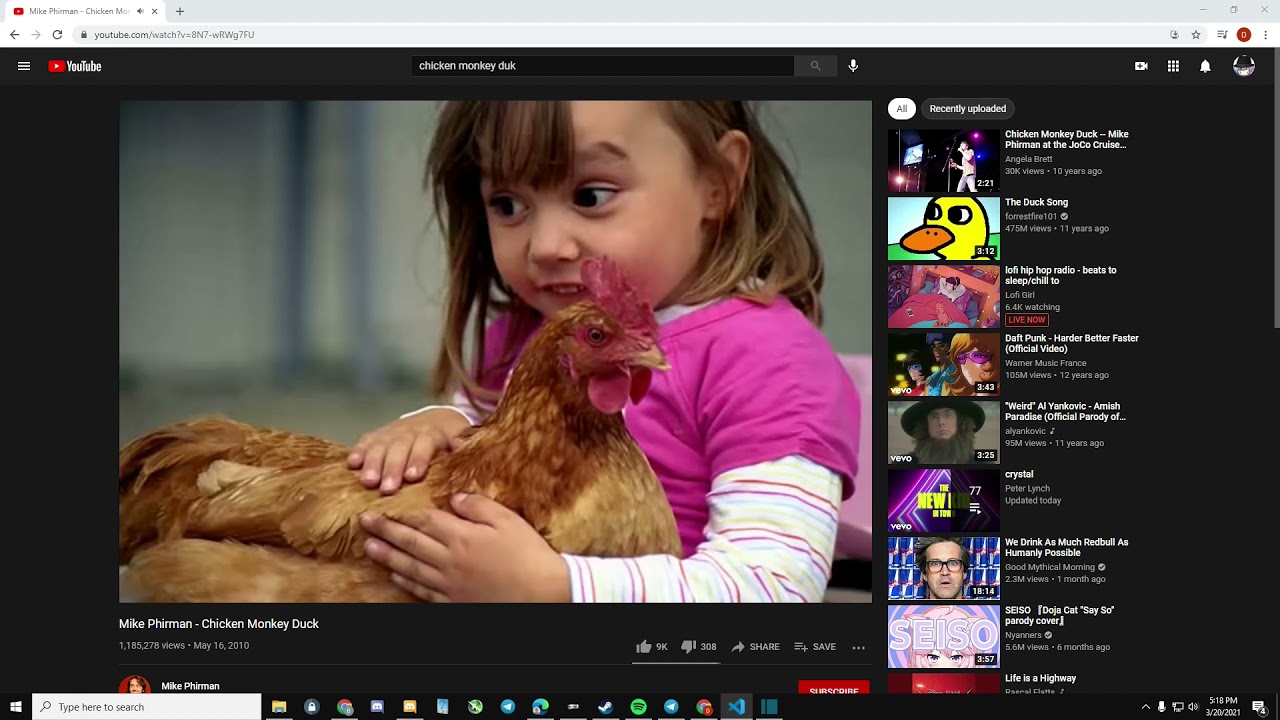Go to the YouTube home logo
Image resolution: width=1280 pixels, height=720 pixels.
click(75, 66)
